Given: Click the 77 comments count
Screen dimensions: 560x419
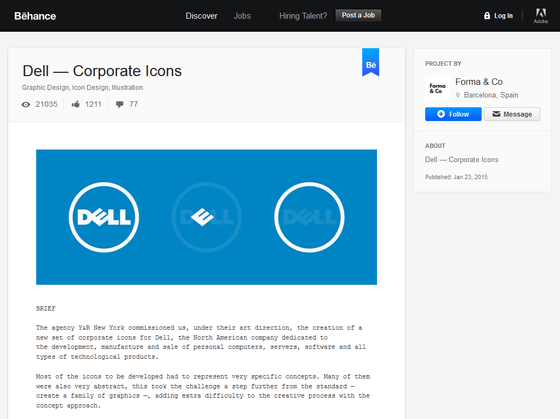Looking at the screenshot, I should click(x=134, y=104).
